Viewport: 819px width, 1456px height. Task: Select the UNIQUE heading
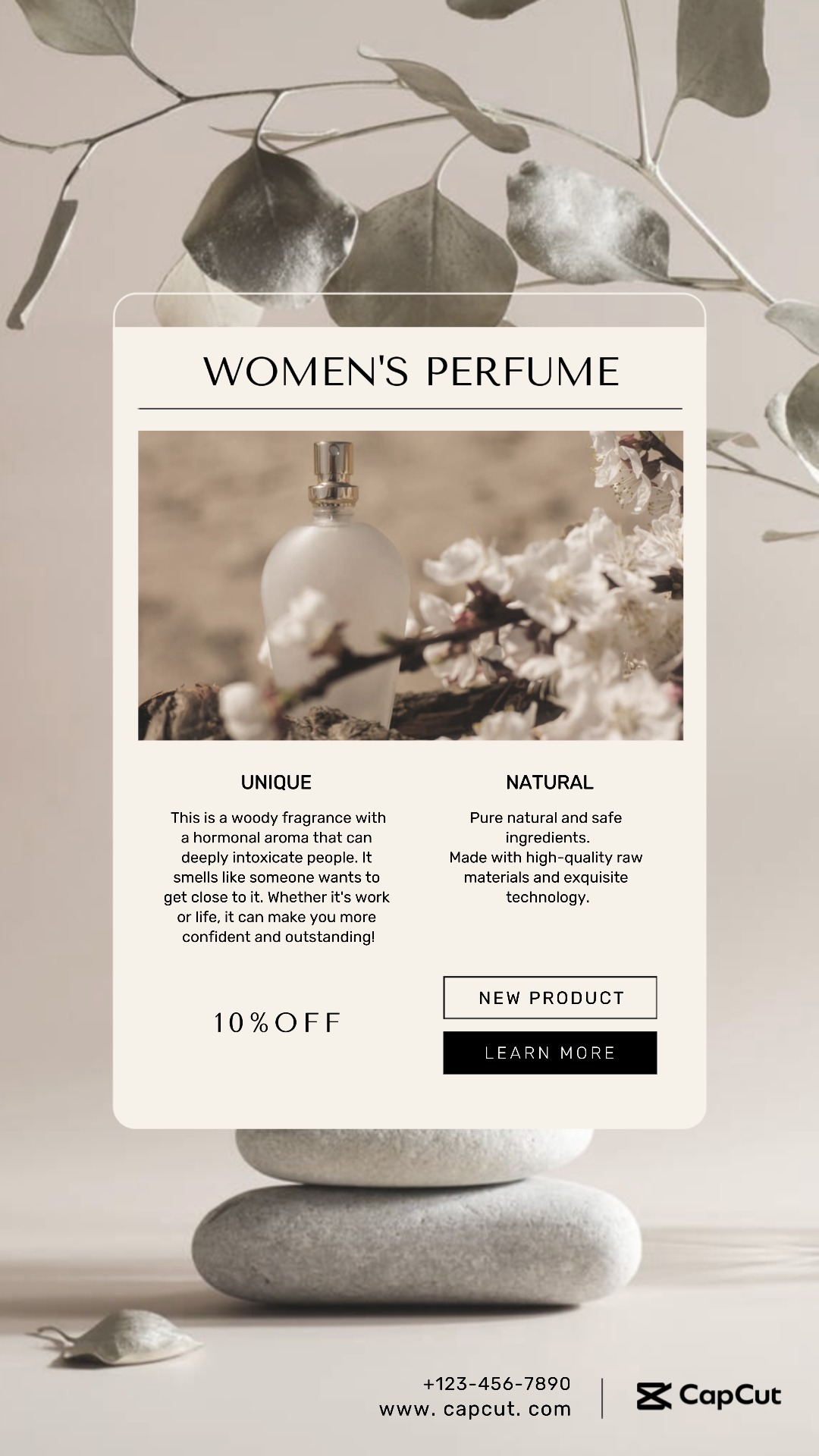pos(276,782)
